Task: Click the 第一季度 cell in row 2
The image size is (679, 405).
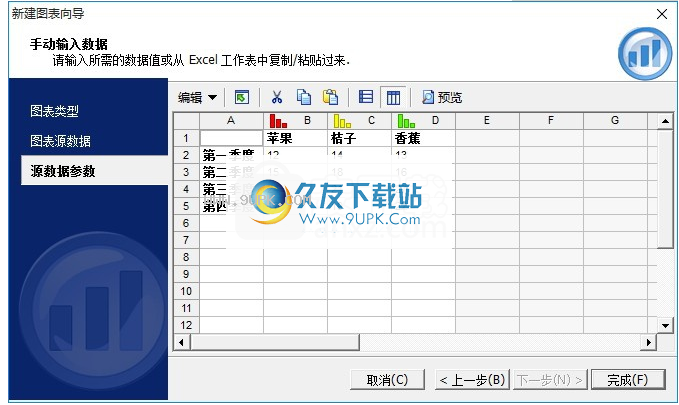Action: (x=231, y=155)
